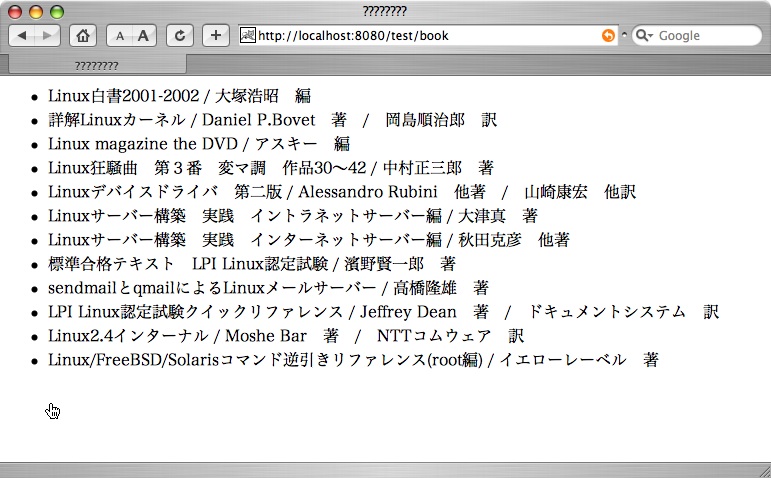The image size is (771, 478).
Task: Click the window resize grip corner
Action: (x=764, y=471)
